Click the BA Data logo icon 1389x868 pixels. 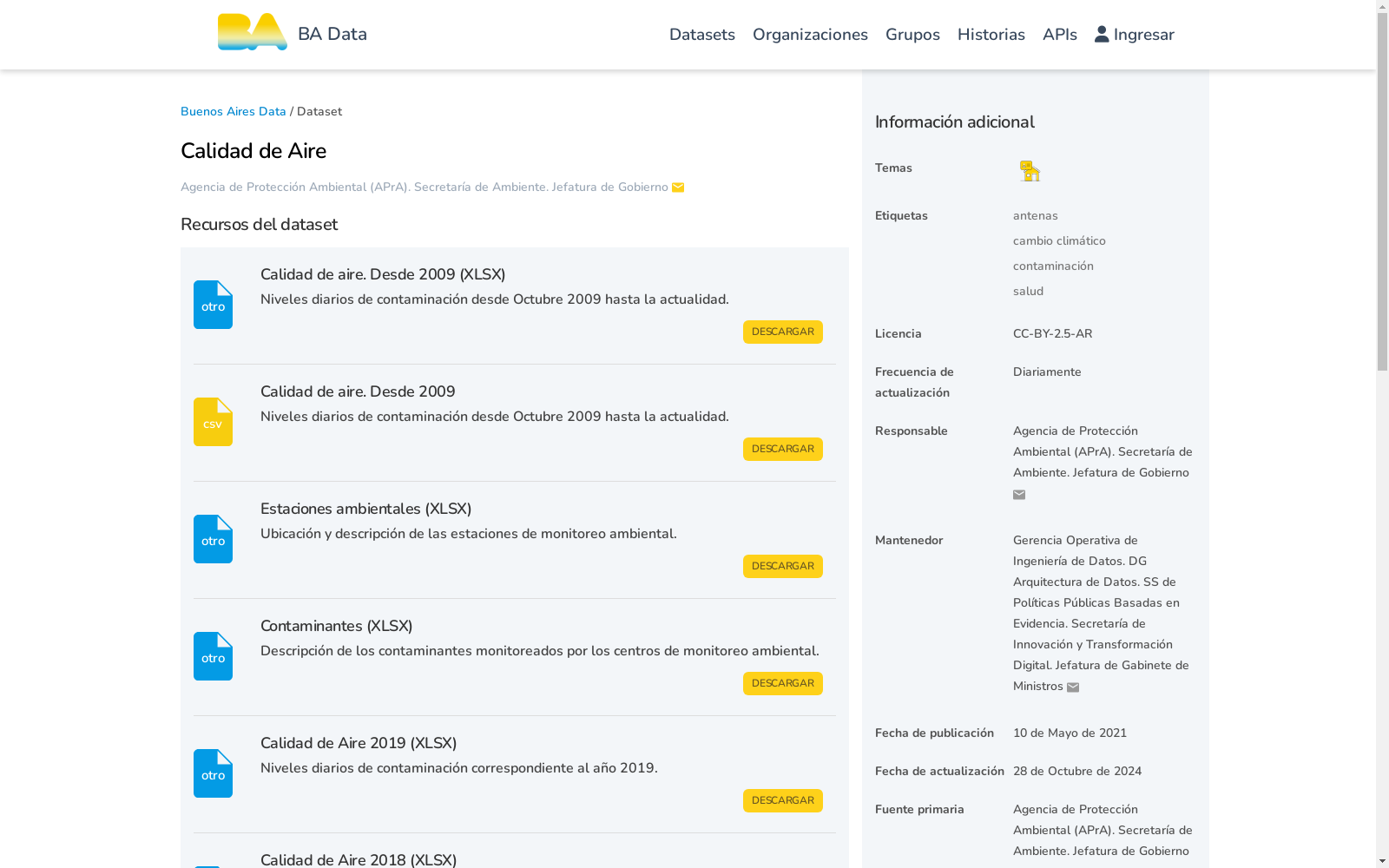tap(253, 33)
